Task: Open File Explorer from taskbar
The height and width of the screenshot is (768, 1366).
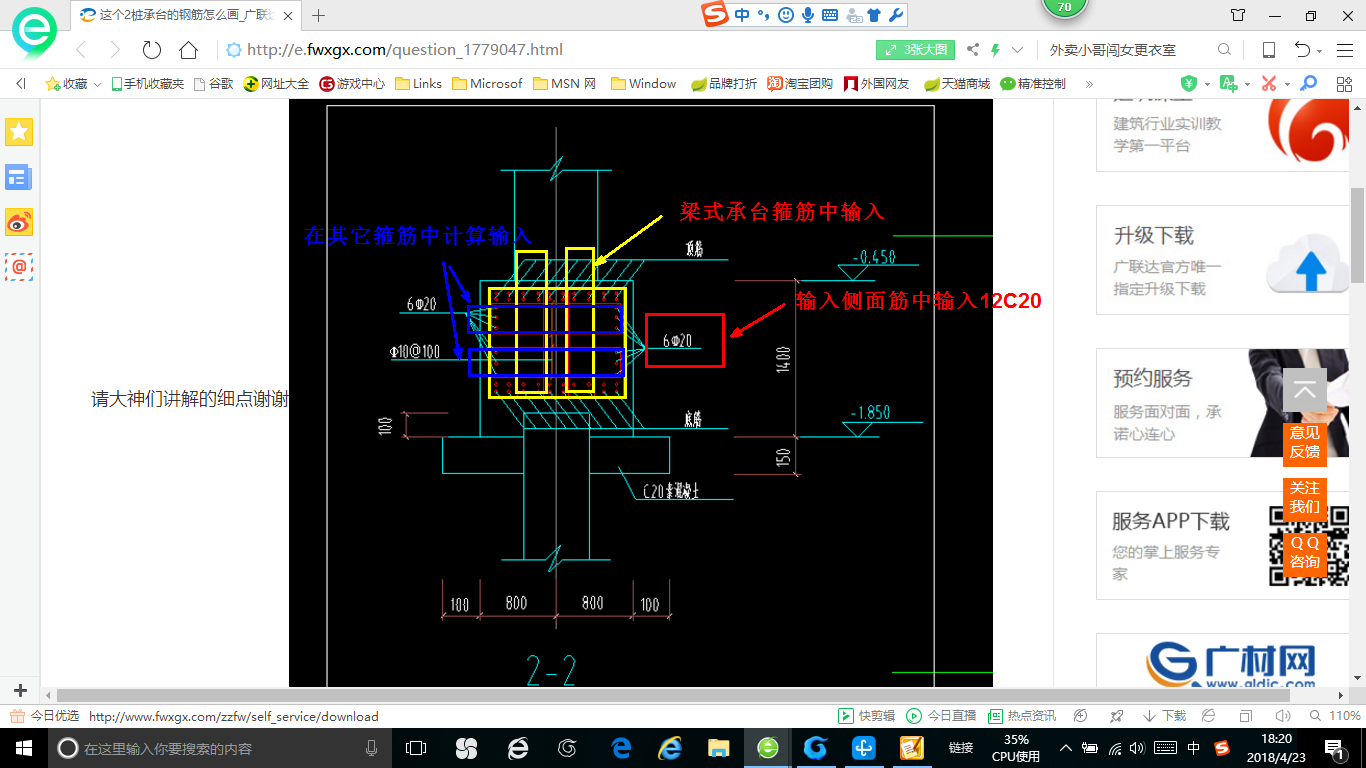Action: click(x=718, y=748)
